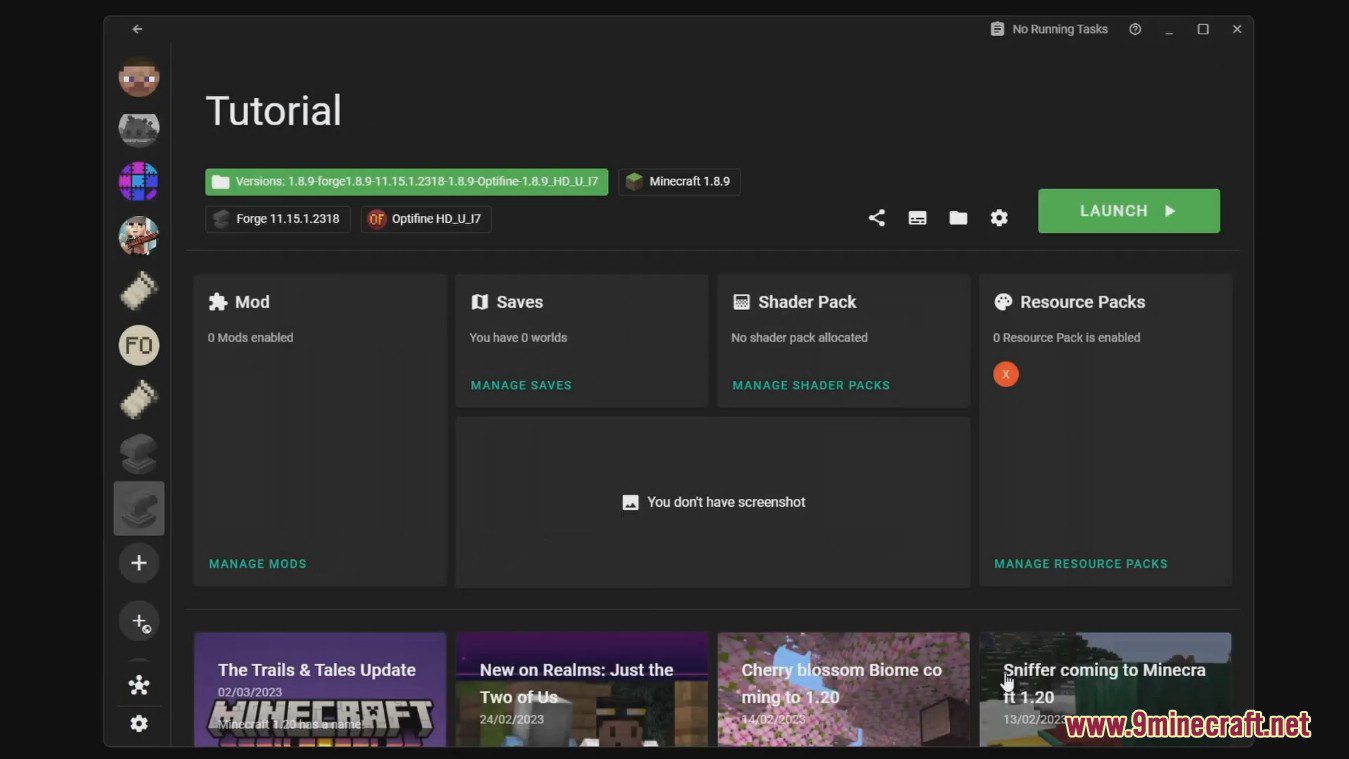1349x759 pixels.
Task: Open the Minecraft 1.8.9 version chip
Action: [679, 181]
